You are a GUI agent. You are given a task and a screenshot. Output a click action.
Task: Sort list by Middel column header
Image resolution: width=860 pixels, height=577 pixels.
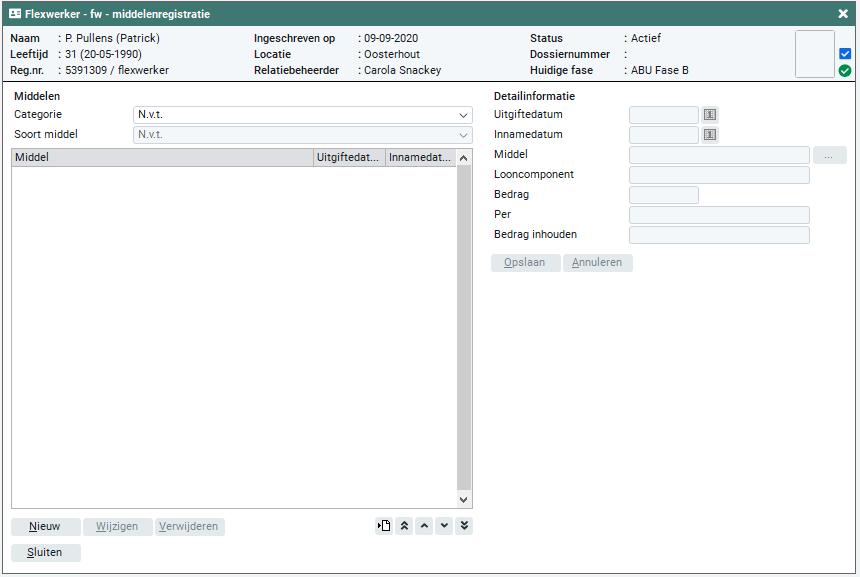162,158
